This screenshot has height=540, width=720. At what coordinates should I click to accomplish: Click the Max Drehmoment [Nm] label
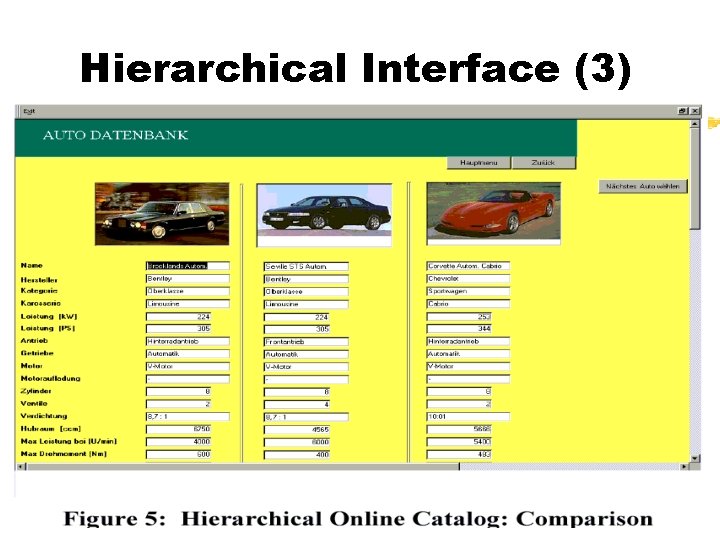pos(64,454)
